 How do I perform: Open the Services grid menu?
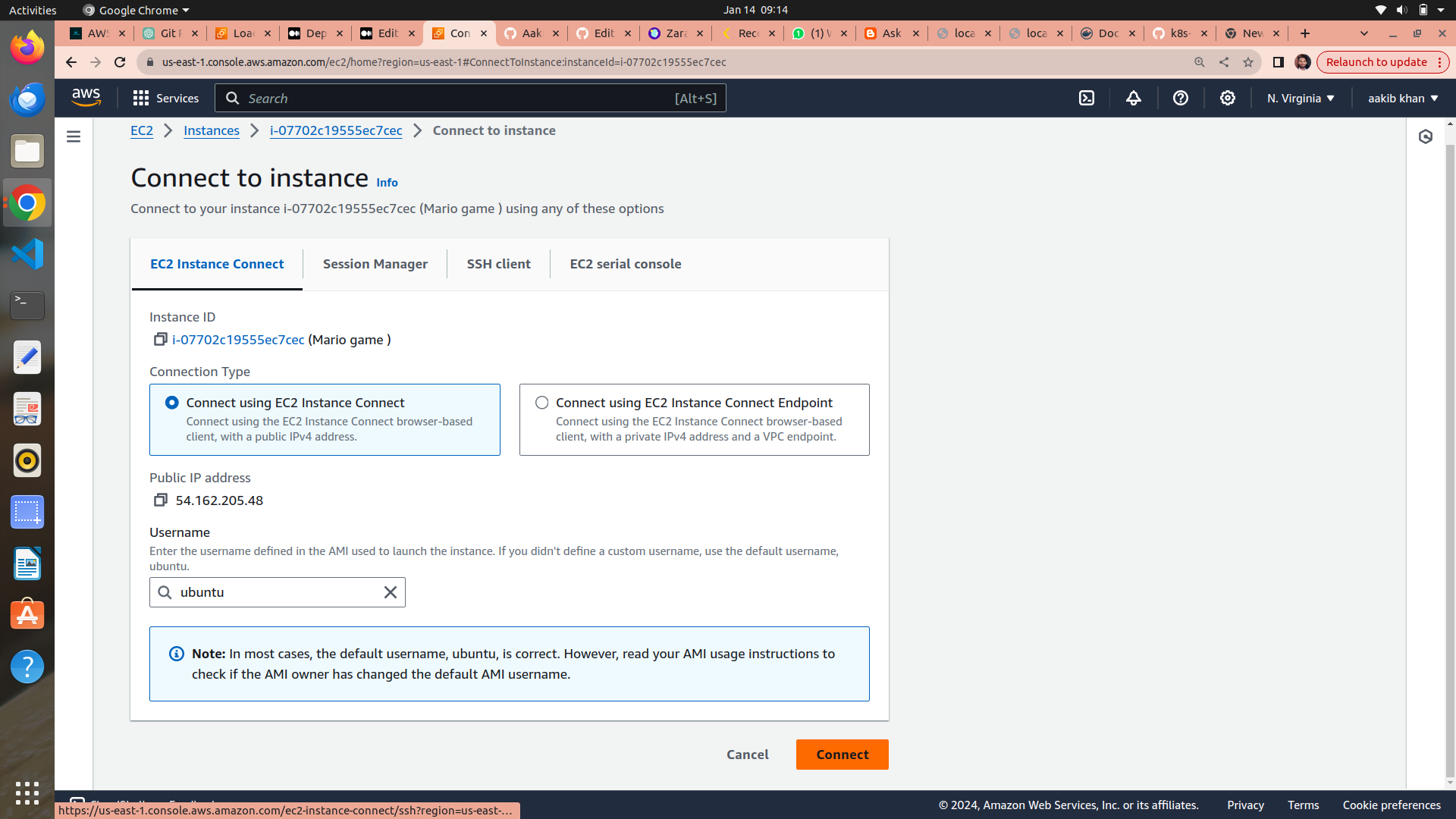tap(165, 99)
